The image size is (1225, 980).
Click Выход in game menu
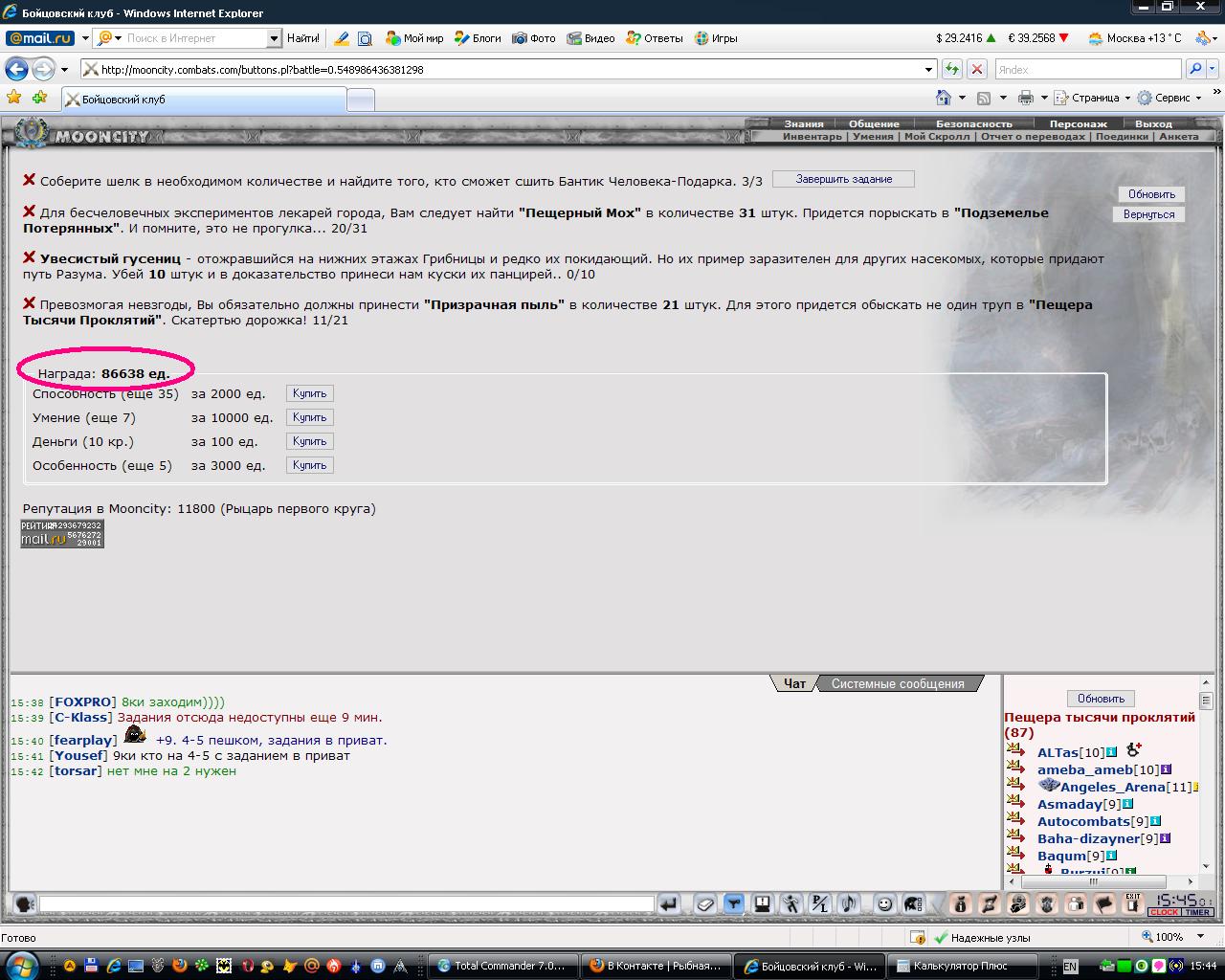[x=1153, y=123]
